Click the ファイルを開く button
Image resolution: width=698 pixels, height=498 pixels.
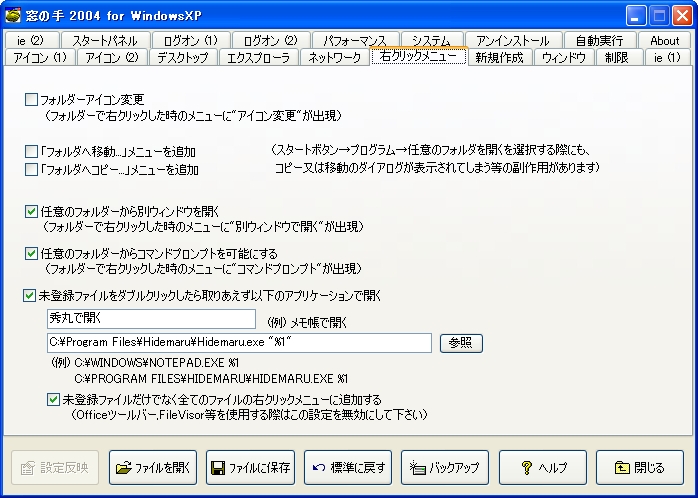(153, 468)
